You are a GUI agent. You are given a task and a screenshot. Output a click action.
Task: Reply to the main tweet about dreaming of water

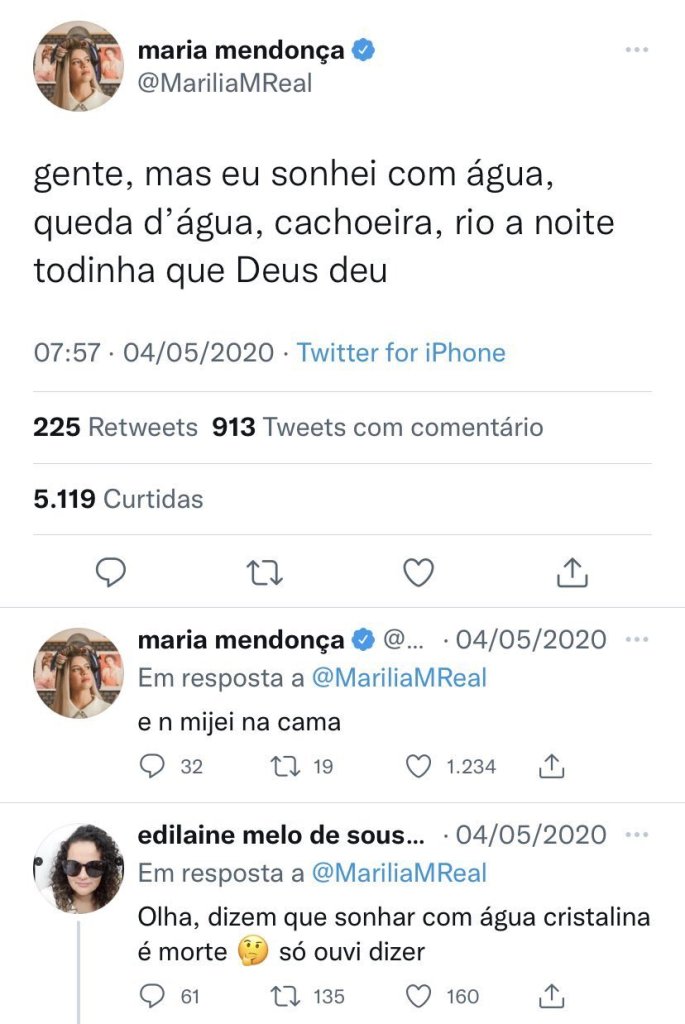coord(110,572)
